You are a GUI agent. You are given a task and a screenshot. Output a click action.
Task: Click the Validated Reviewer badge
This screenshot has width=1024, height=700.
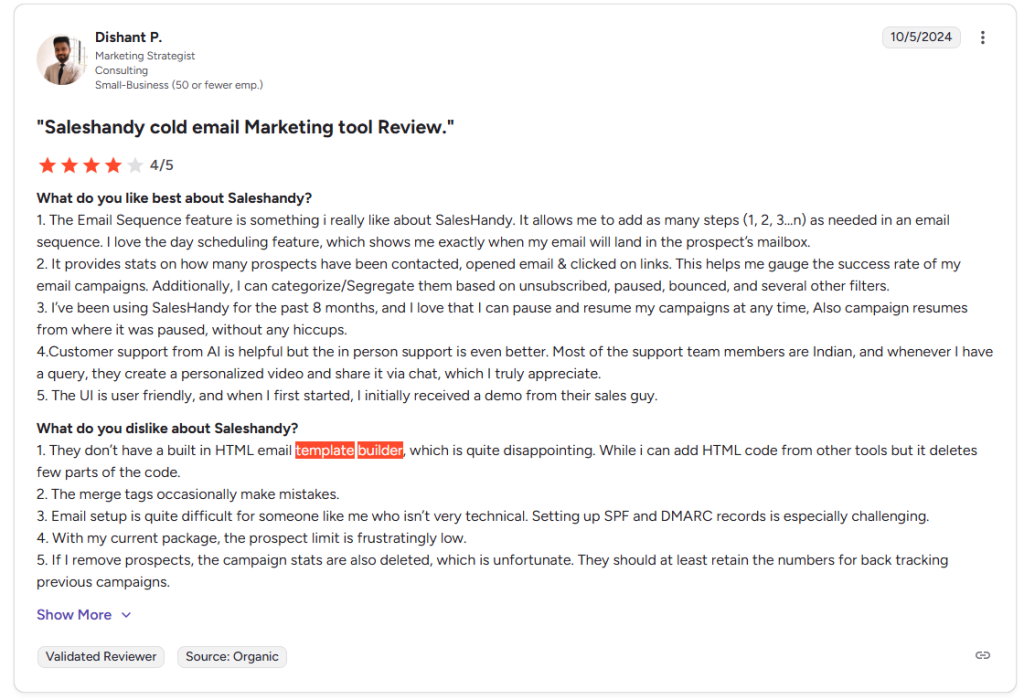pos(102,657)
